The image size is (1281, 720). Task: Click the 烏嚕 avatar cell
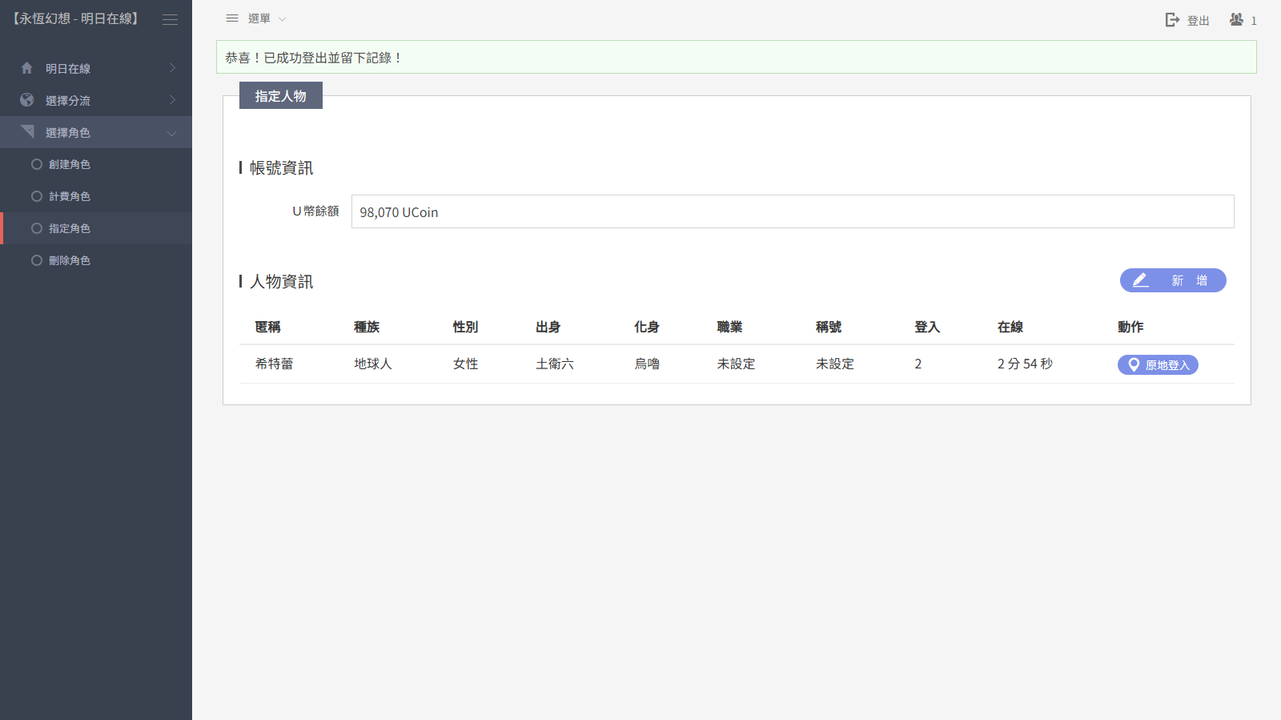(x=647, y=364)
